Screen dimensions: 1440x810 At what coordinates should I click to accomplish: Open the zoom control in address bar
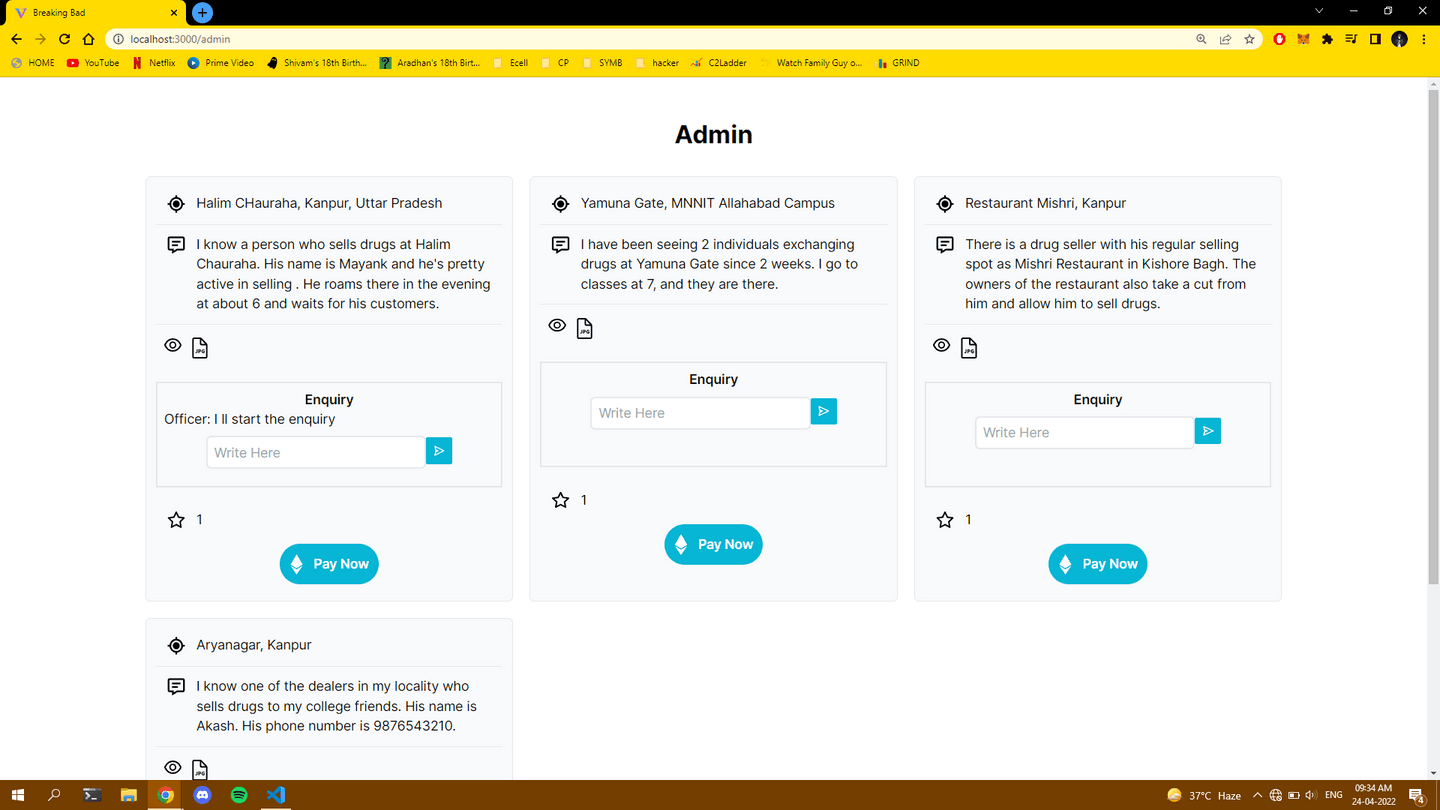click(x=1201, y=39)
